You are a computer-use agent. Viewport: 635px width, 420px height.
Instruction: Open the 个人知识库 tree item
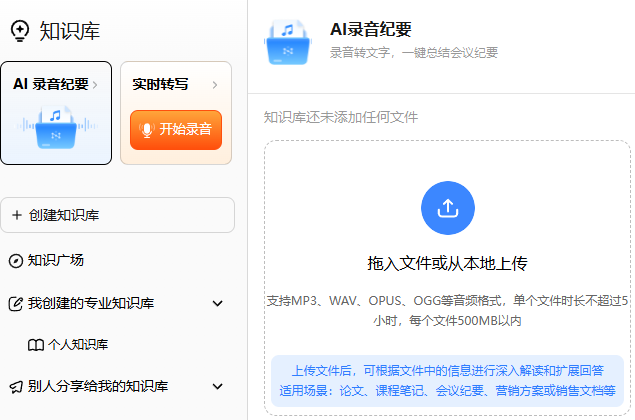point(78,344)
